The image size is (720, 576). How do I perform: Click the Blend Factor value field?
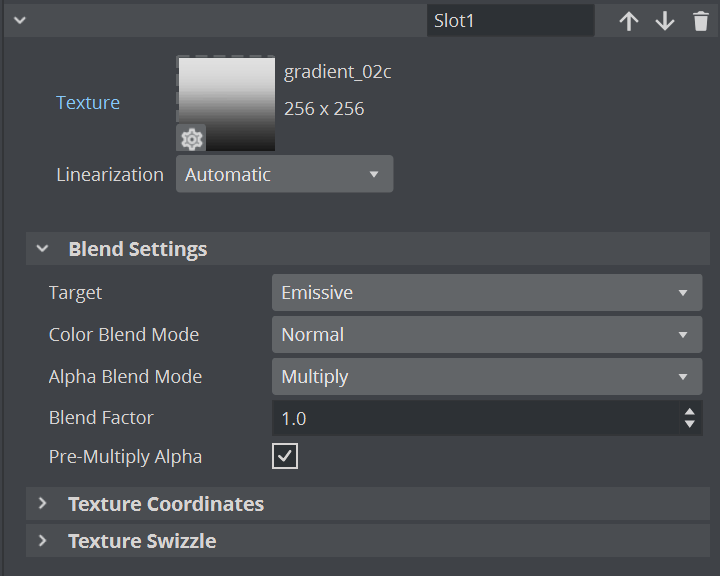[x=470, y=419]
